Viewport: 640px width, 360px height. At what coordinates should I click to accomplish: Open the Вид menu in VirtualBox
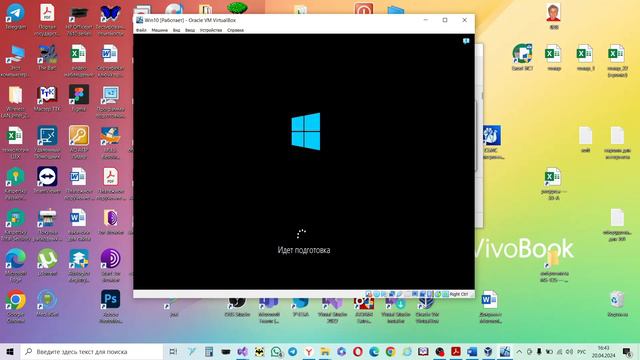point(176,30)
